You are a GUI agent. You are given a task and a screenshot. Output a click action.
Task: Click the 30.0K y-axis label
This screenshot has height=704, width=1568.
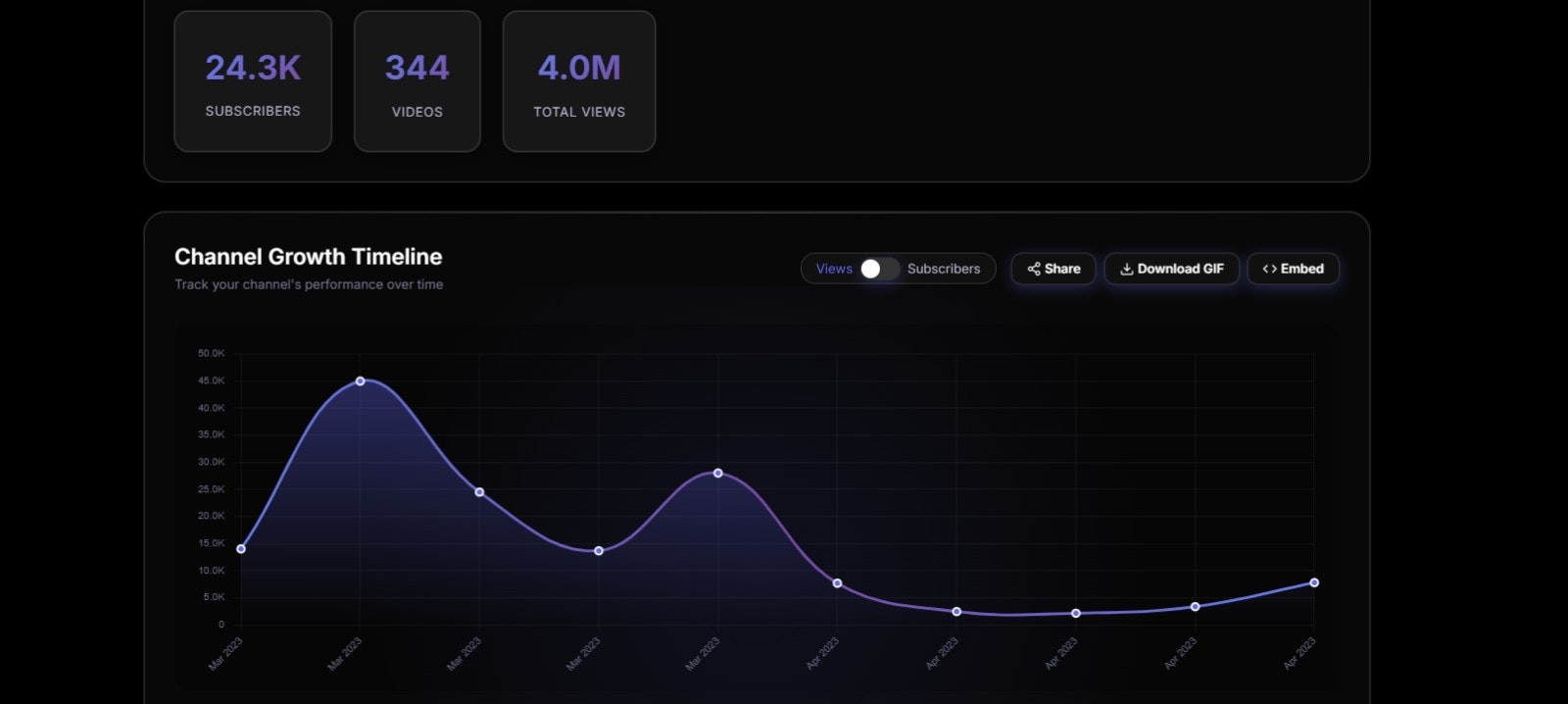coord(211,462)
